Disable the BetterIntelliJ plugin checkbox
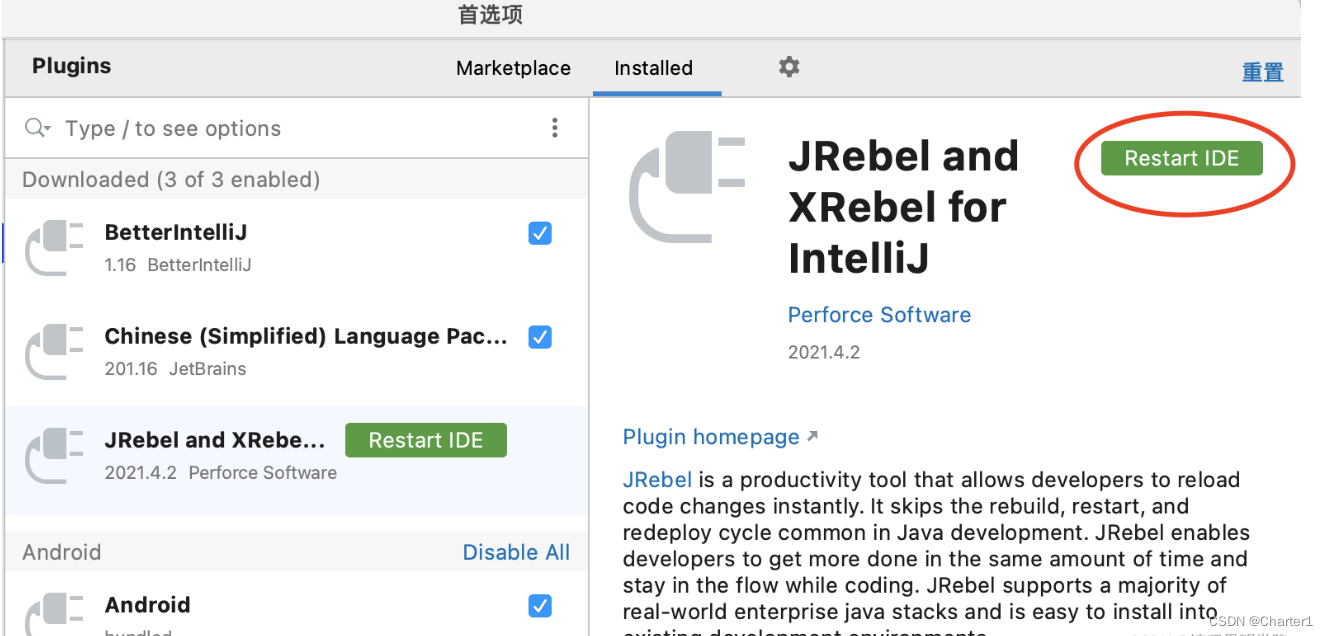The height and width of the screenshot is (636, 1328). (x=540, y=233)
